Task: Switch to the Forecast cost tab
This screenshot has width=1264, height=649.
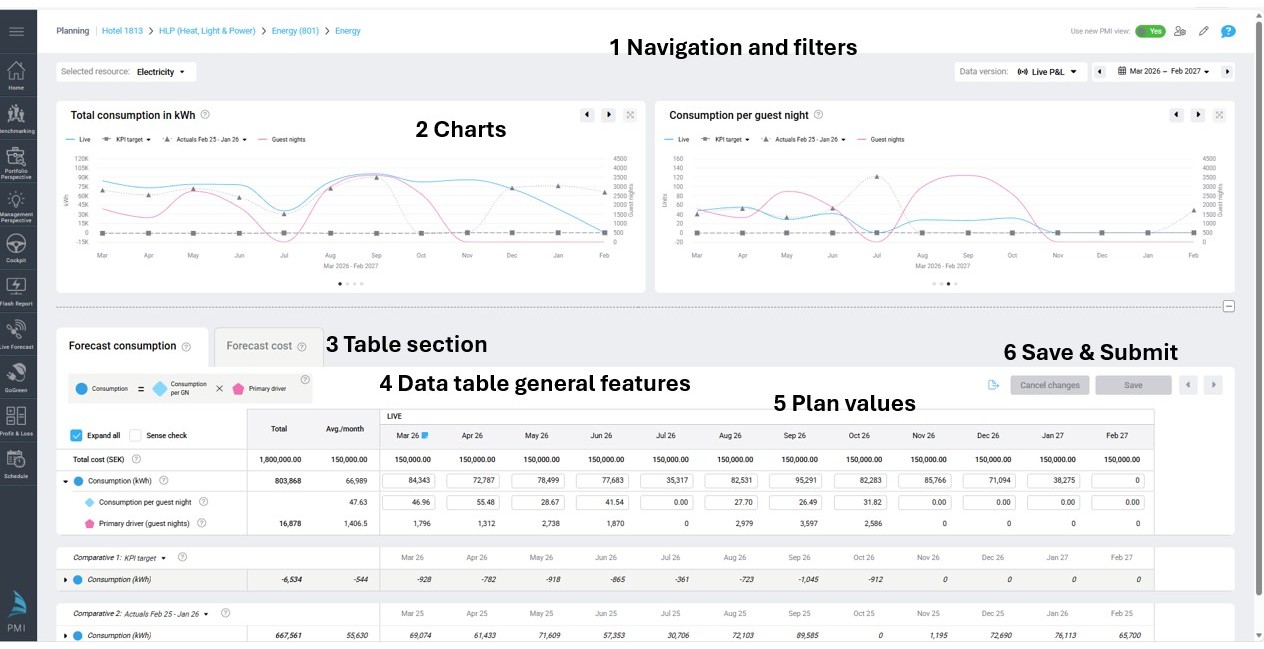Action: [266, 346]
